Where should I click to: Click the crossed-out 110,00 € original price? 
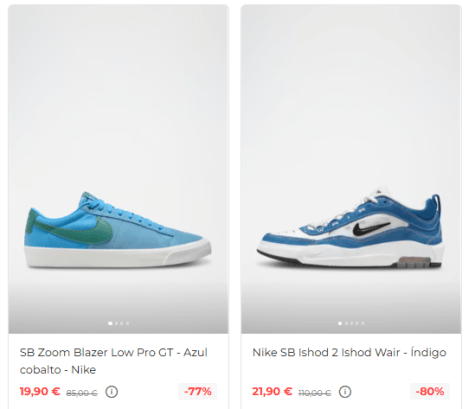[x=314, y=393]
